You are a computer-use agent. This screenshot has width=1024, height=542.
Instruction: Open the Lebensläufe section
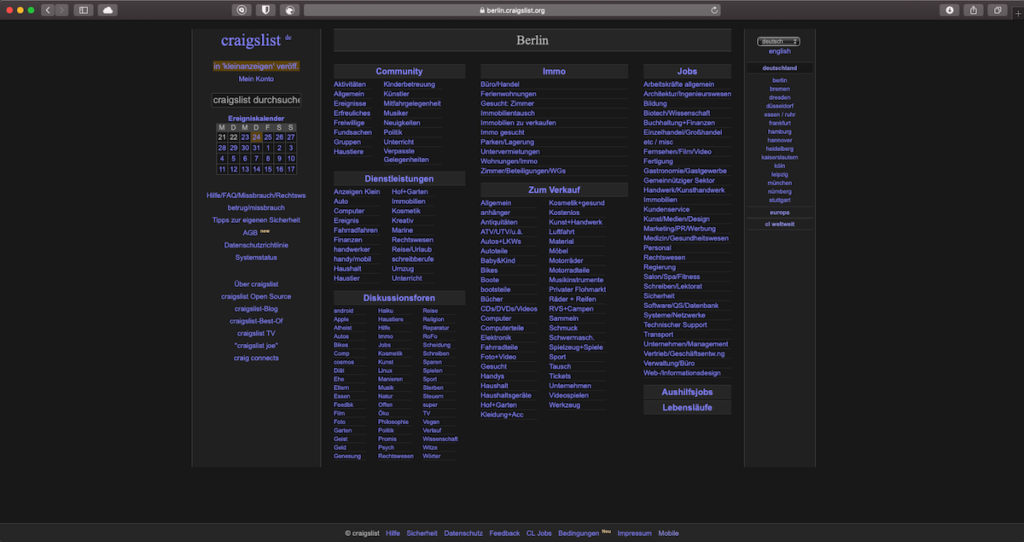pos(687,407)
